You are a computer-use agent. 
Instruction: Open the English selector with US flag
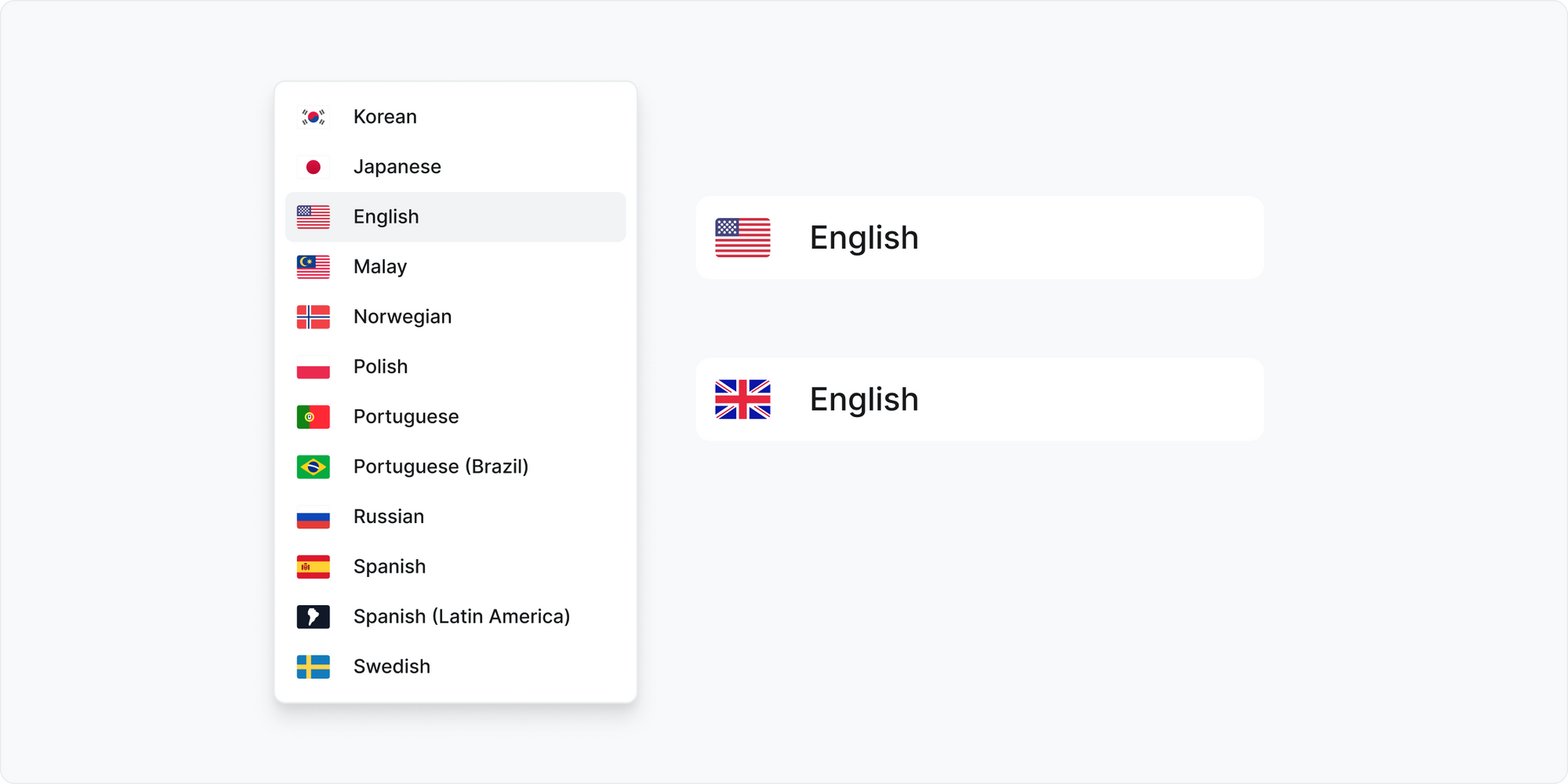point(979,238)
